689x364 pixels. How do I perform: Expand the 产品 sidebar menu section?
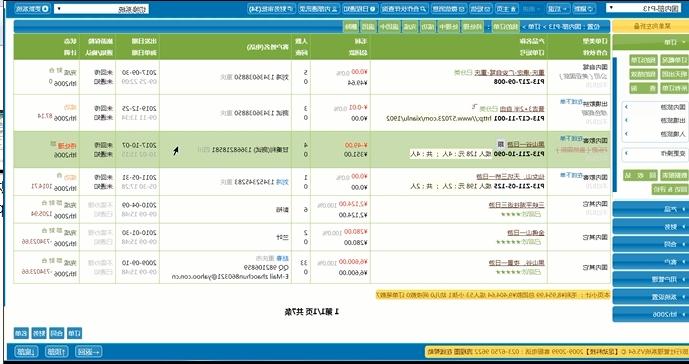click(x=651, y=209)
